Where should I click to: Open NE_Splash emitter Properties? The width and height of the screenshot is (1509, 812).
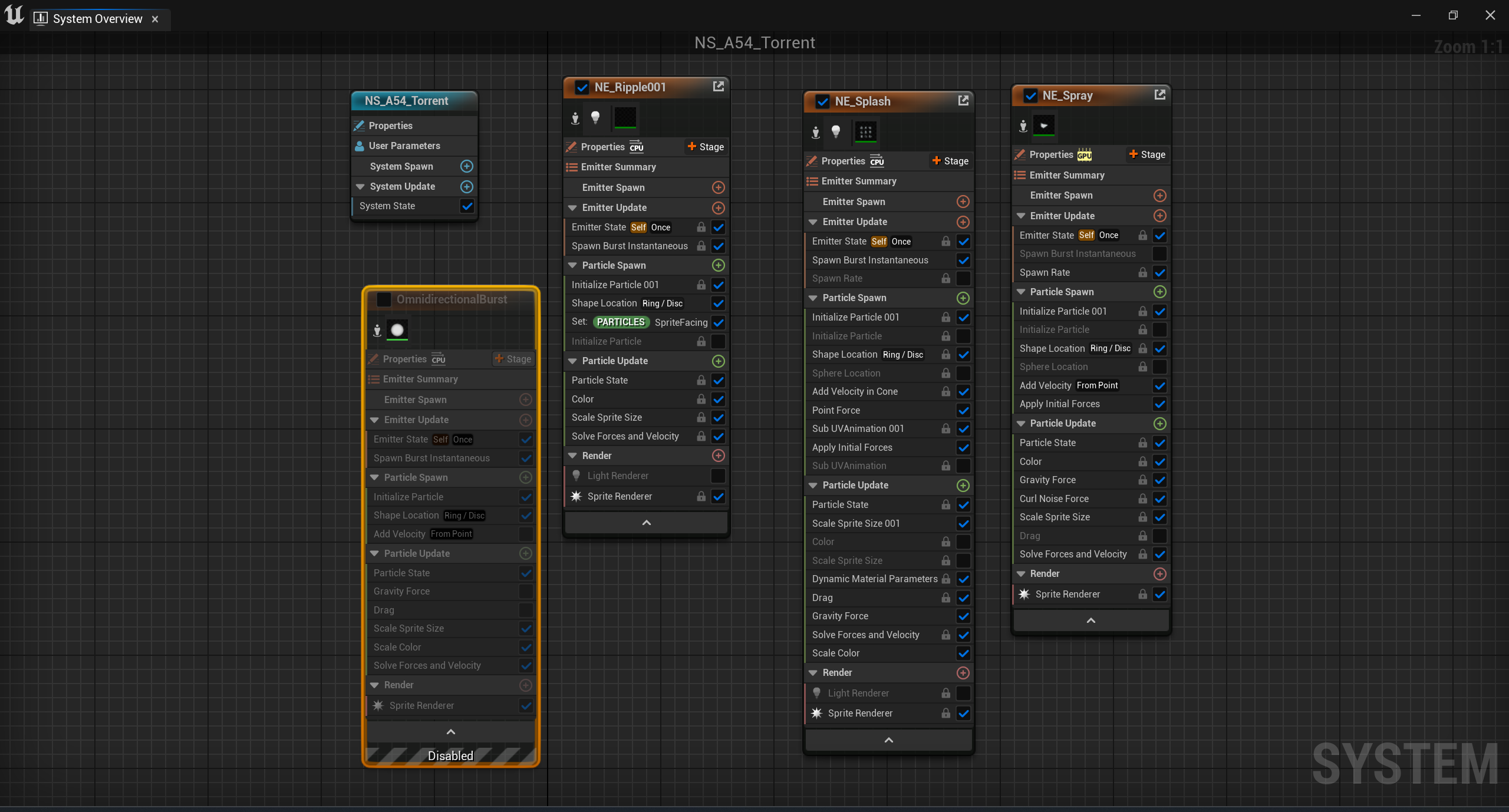tap(844, 161)
